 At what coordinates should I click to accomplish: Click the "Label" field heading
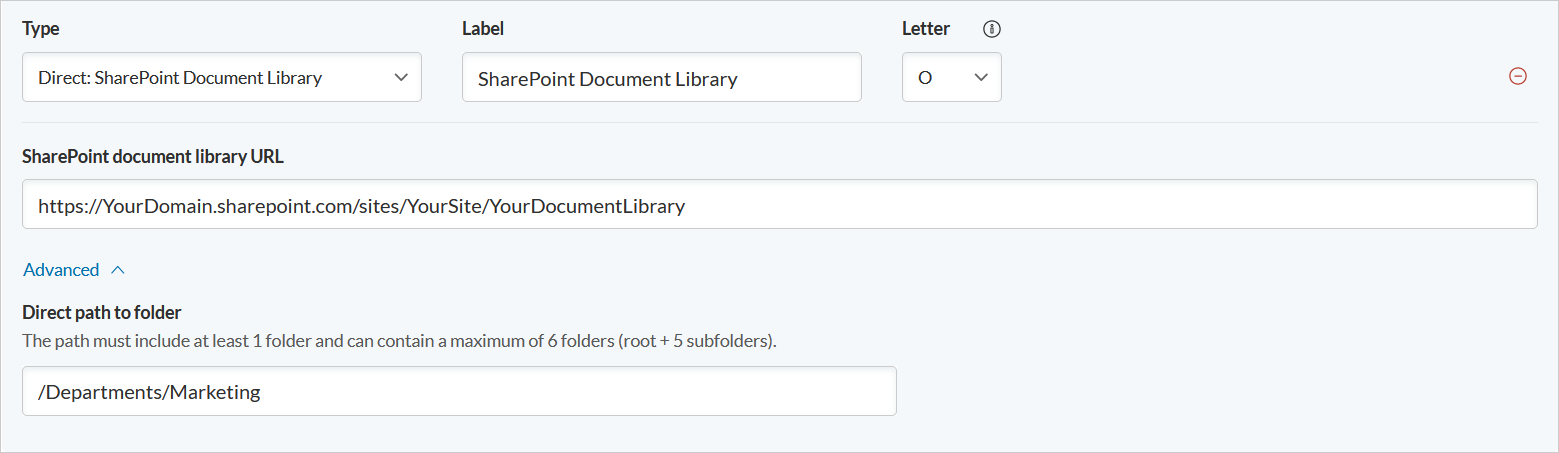point(483,29)
